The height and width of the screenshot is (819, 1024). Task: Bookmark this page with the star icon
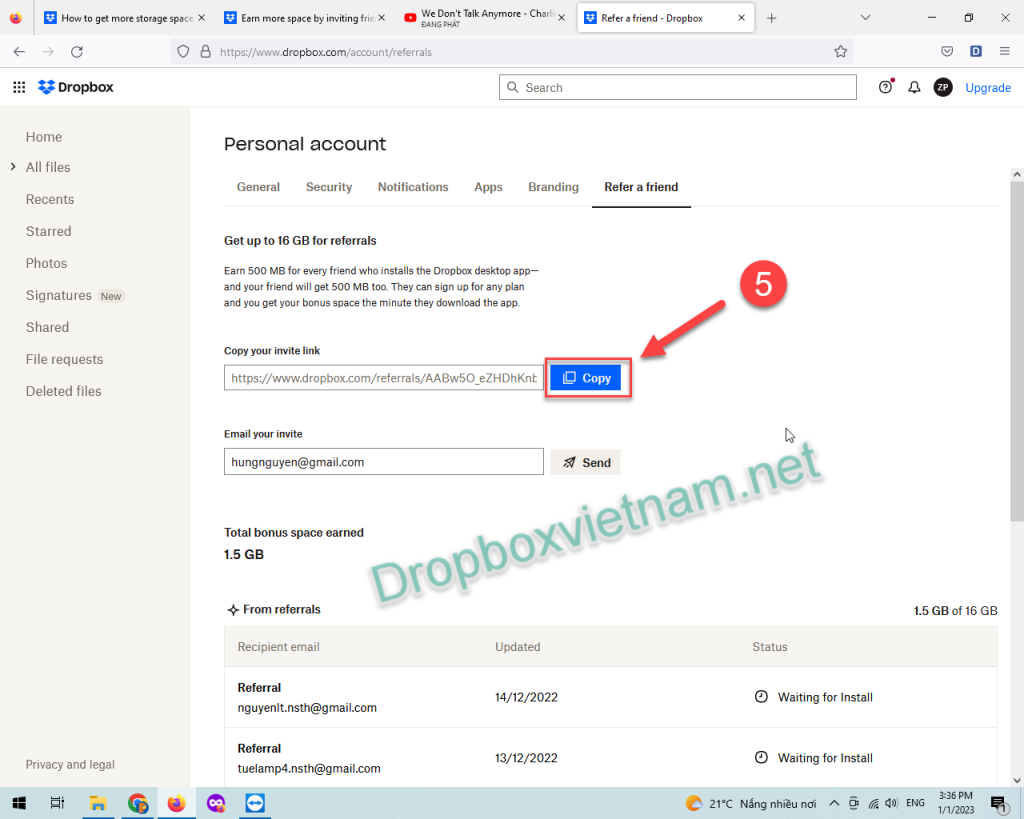click(x=840, y=52)
